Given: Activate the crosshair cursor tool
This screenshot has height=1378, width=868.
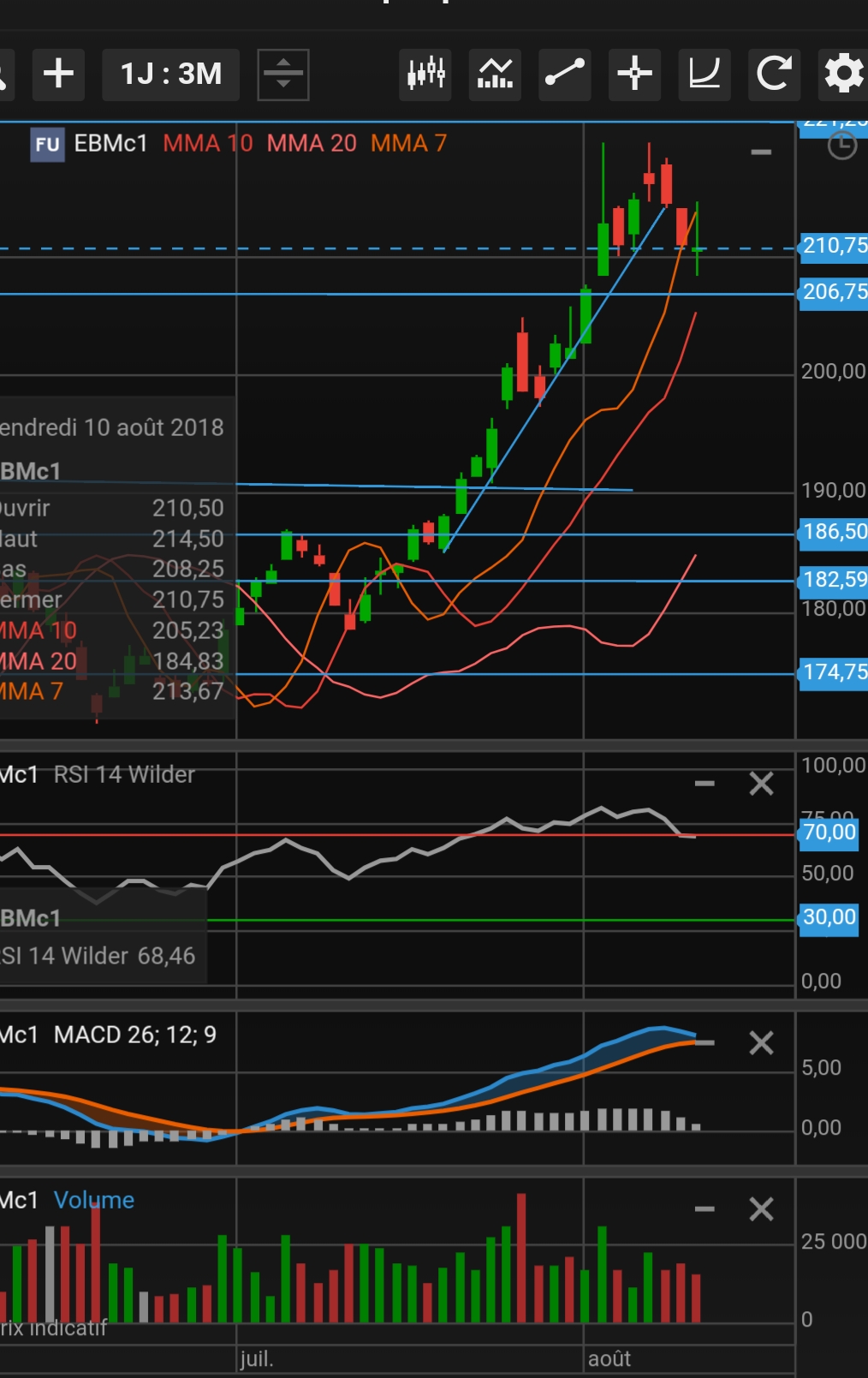Looking at the screenshot, I should point(634,75).
